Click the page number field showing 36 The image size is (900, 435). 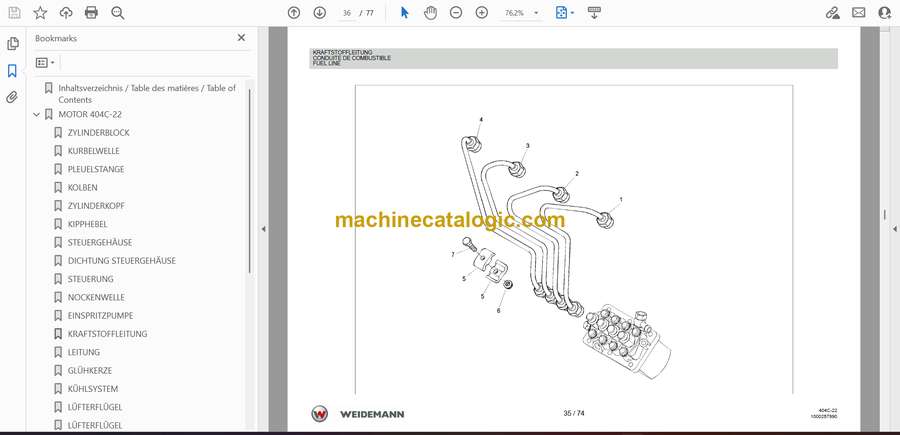(x=346, y=13)
